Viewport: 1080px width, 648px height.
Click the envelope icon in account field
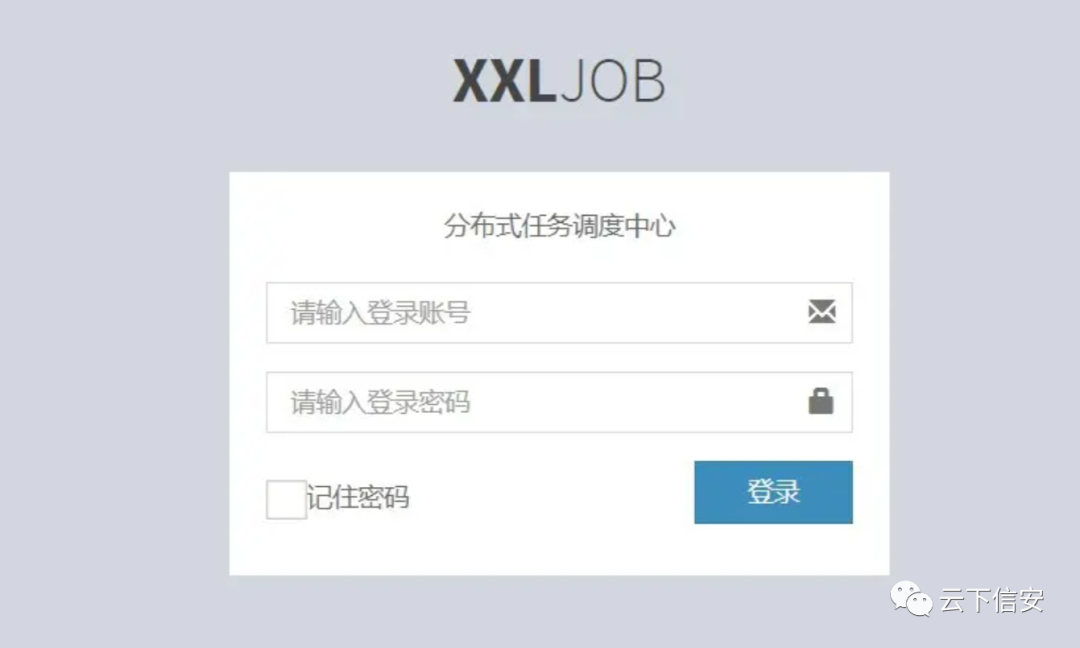822,312
